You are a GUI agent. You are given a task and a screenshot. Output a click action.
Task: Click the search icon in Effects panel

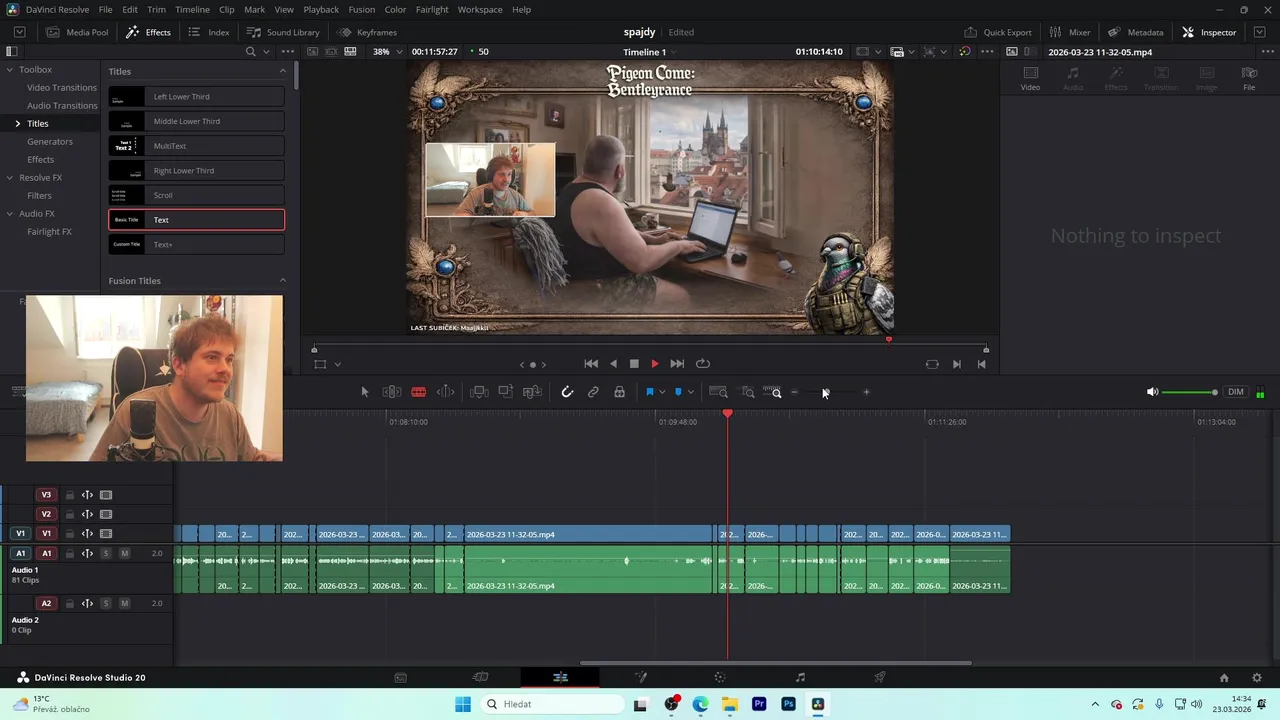coord(251,51)
